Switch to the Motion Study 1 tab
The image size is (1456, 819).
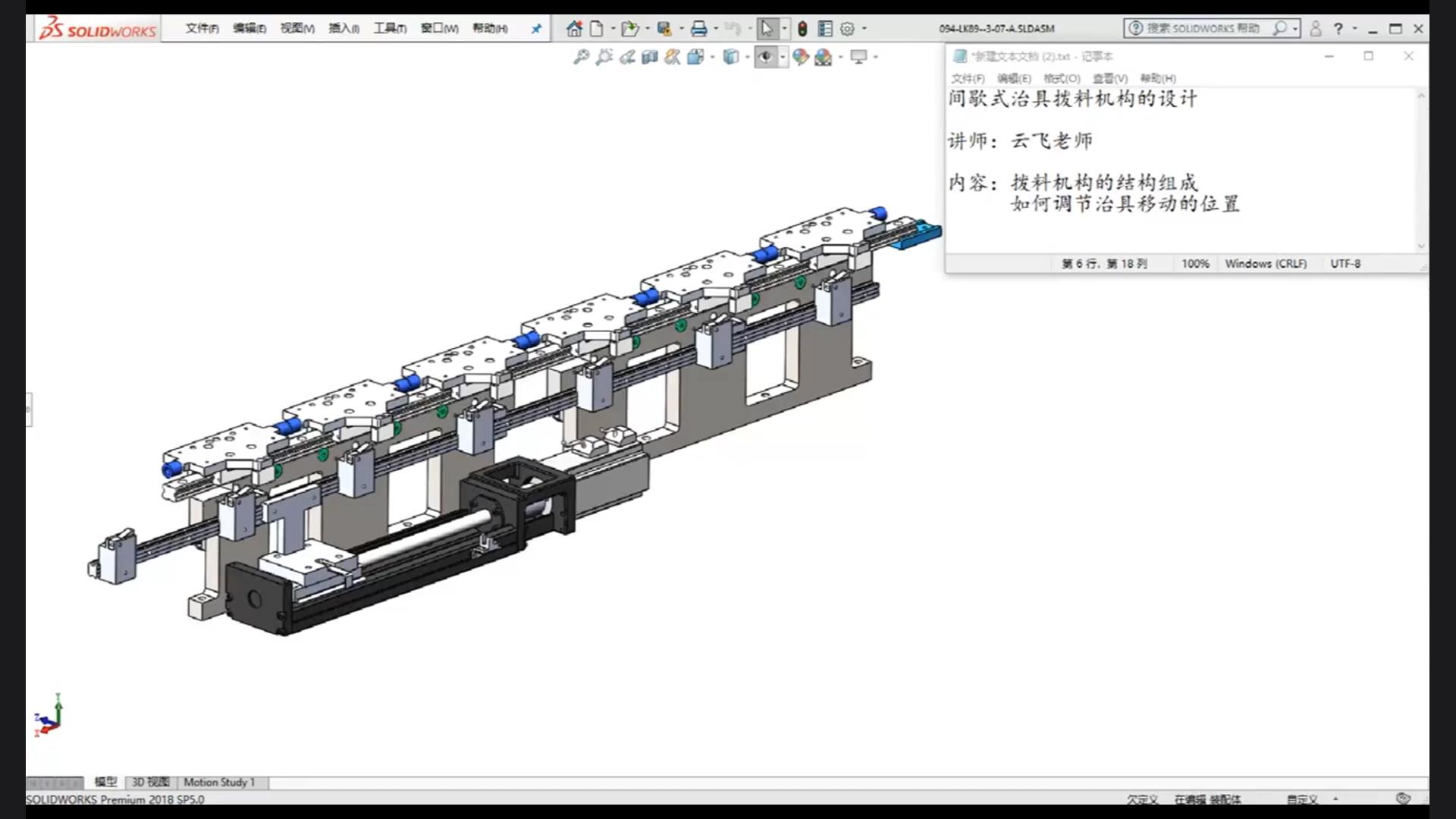pyautogui.click(x=220, y=782)
